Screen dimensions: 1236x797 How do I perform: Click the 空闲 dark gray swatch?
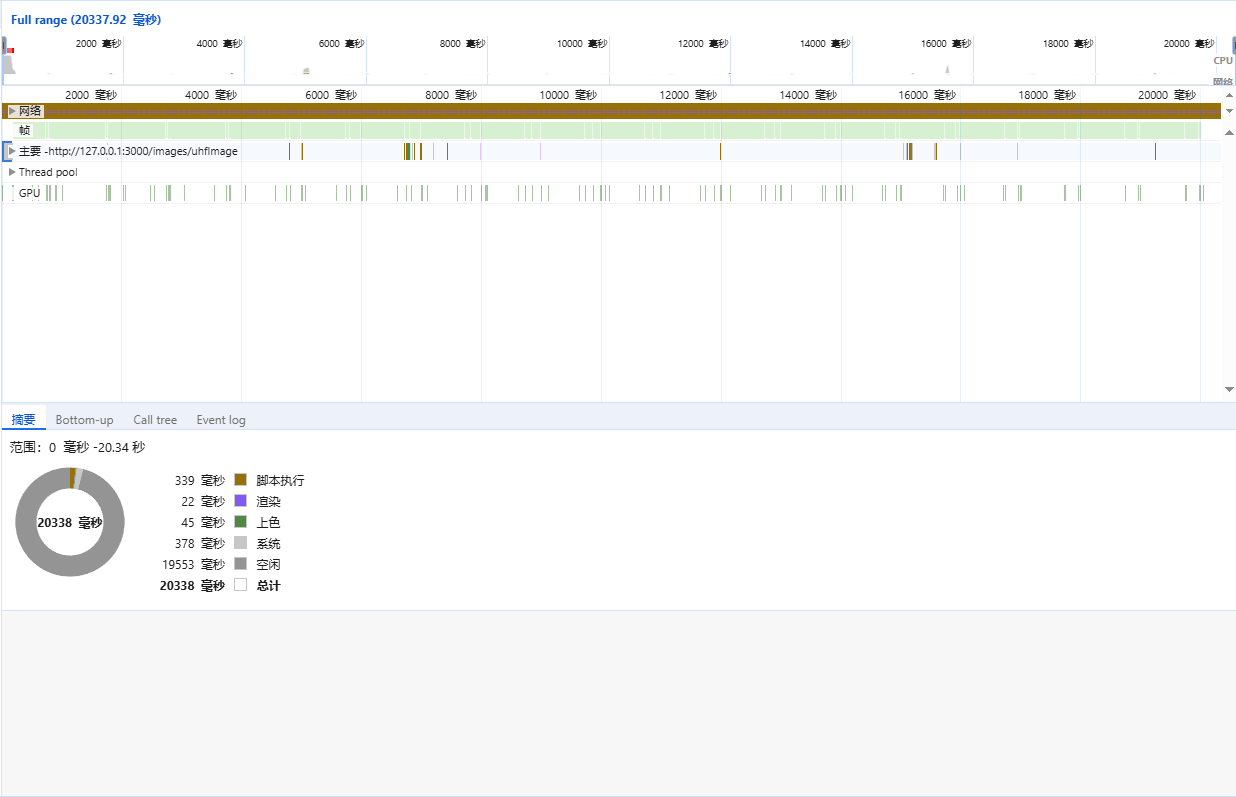pos(240,564)
